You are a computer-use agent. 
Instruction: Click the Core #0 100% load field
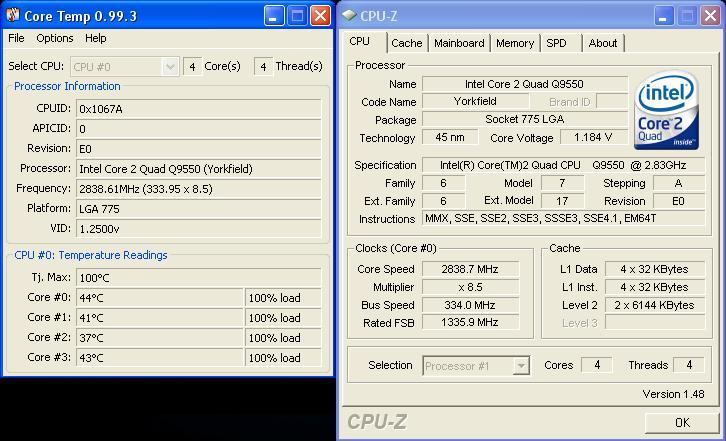(x=283, y=298)
